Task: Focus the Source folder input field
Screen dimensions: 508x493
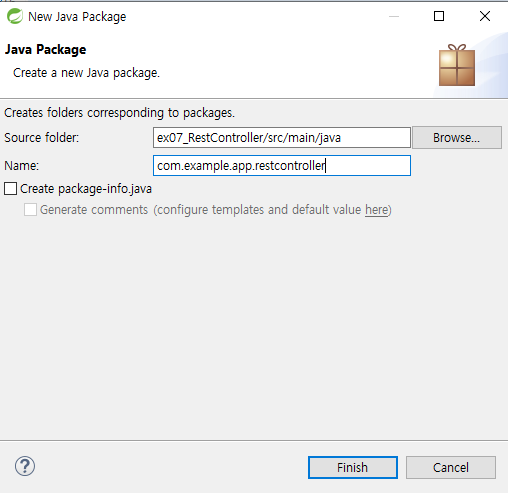Action: [x=282, y=137]
